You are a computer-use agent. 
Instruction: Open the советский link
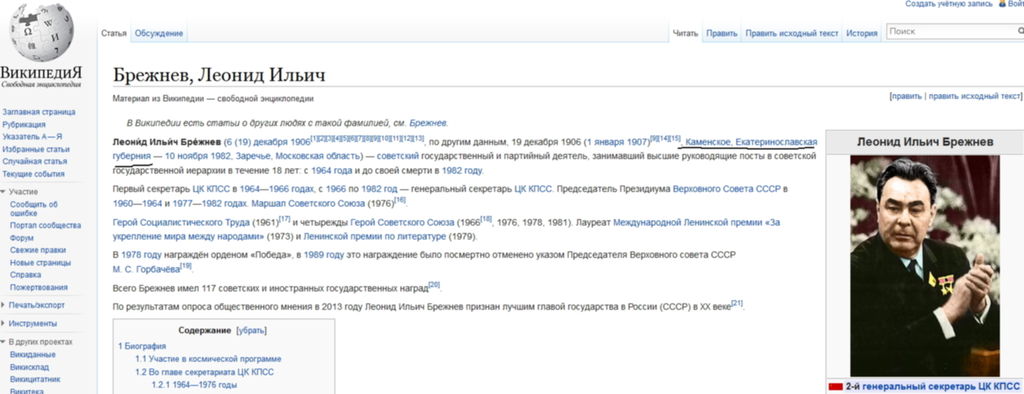[398, 156]
